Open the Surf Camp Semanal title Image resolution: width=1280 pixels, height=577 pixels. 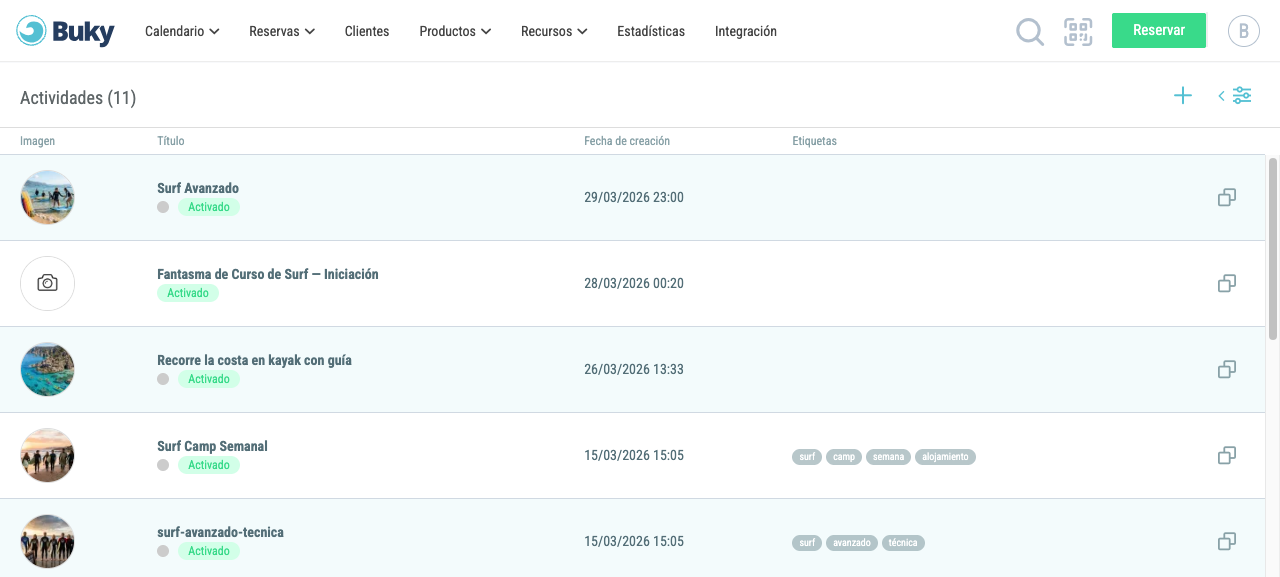[212, 446]
